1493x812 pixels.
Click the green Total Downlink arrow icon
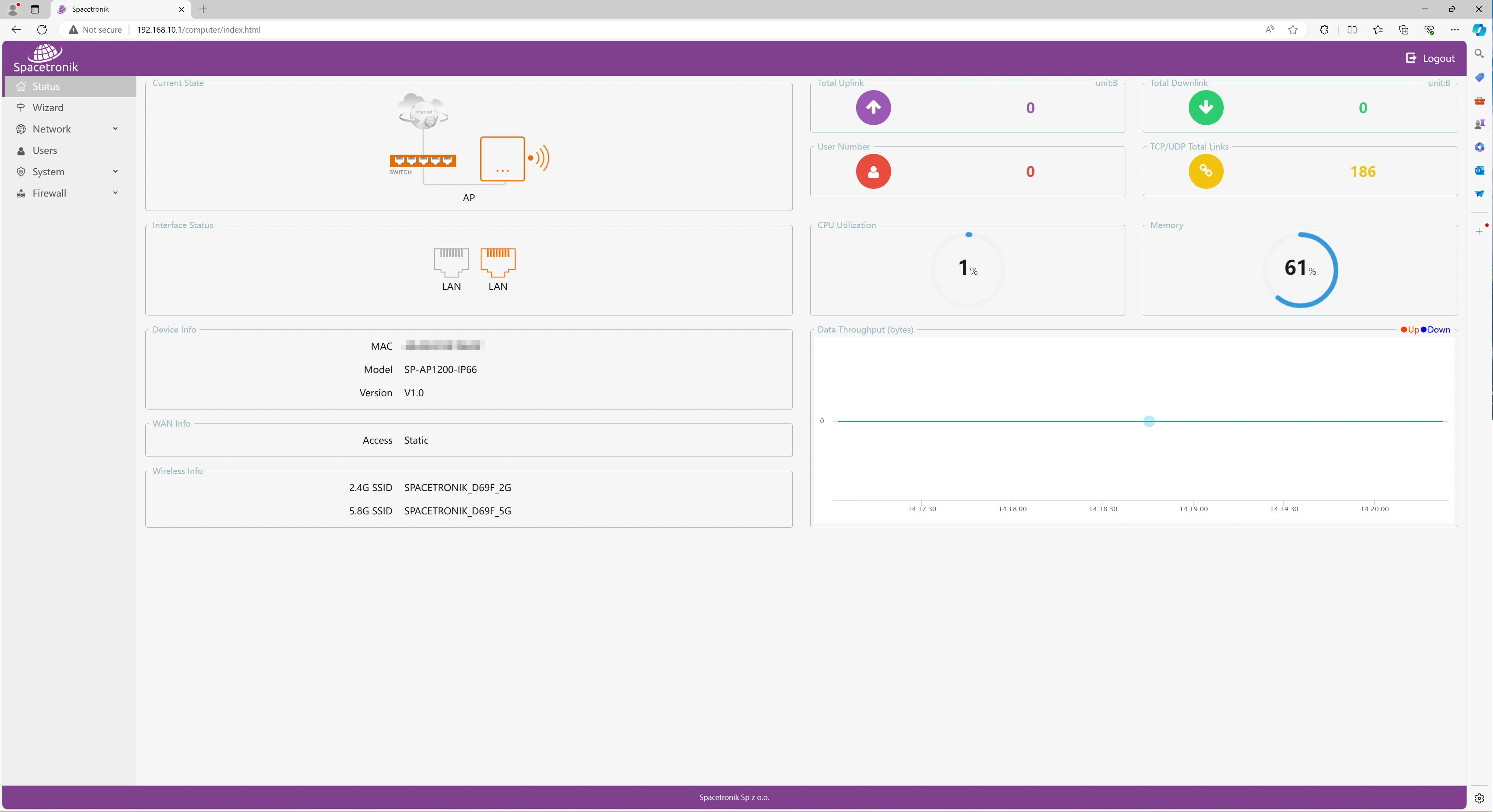pos(1205,107)
